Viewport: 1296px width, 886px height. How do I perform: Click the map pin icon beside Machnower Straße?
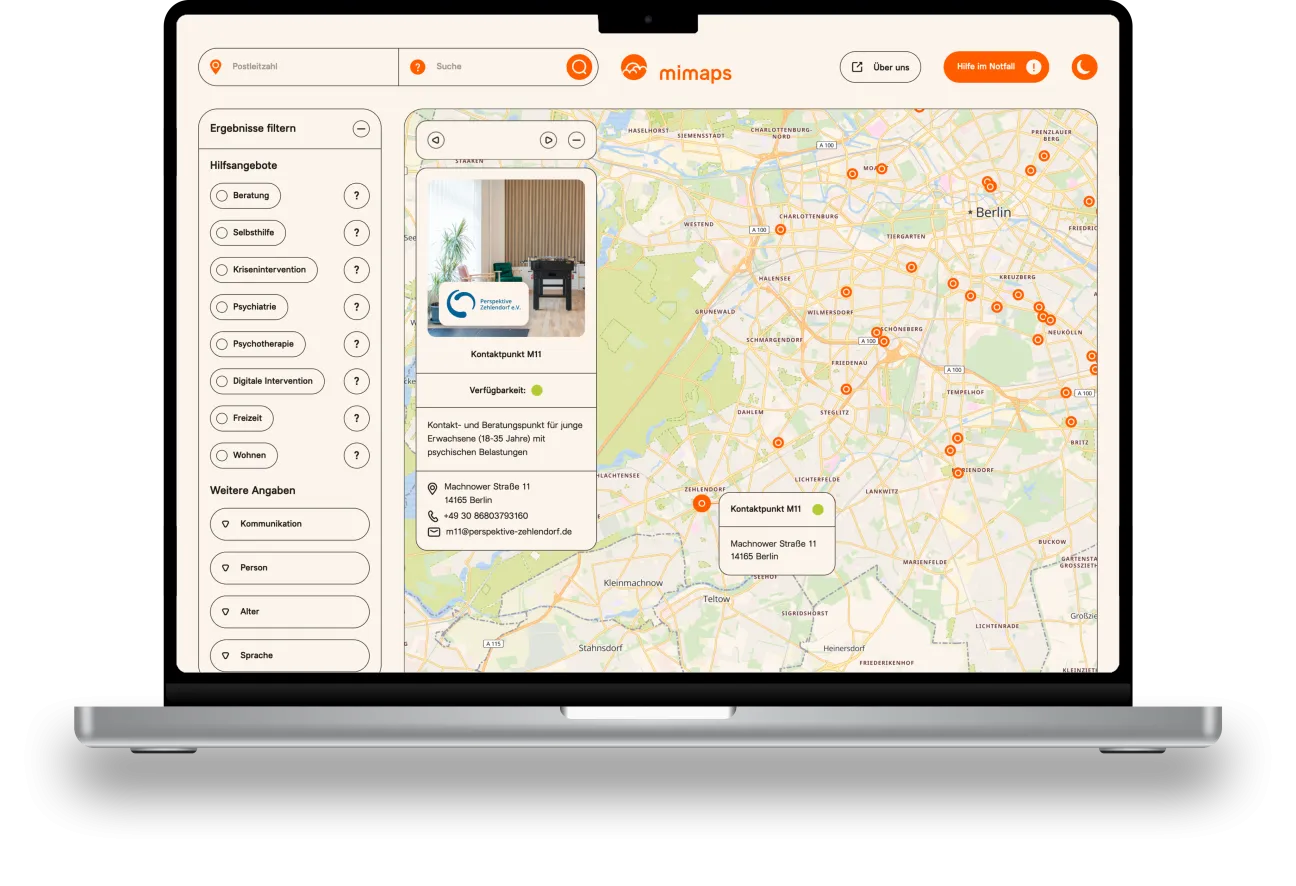[x=433, y=488]
